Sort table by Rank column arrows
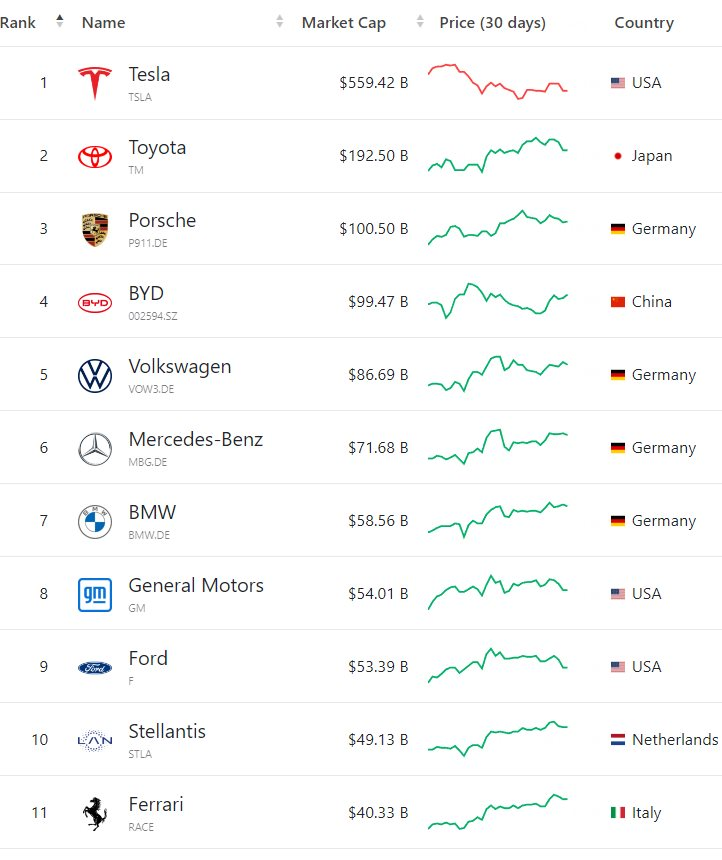 59,22
